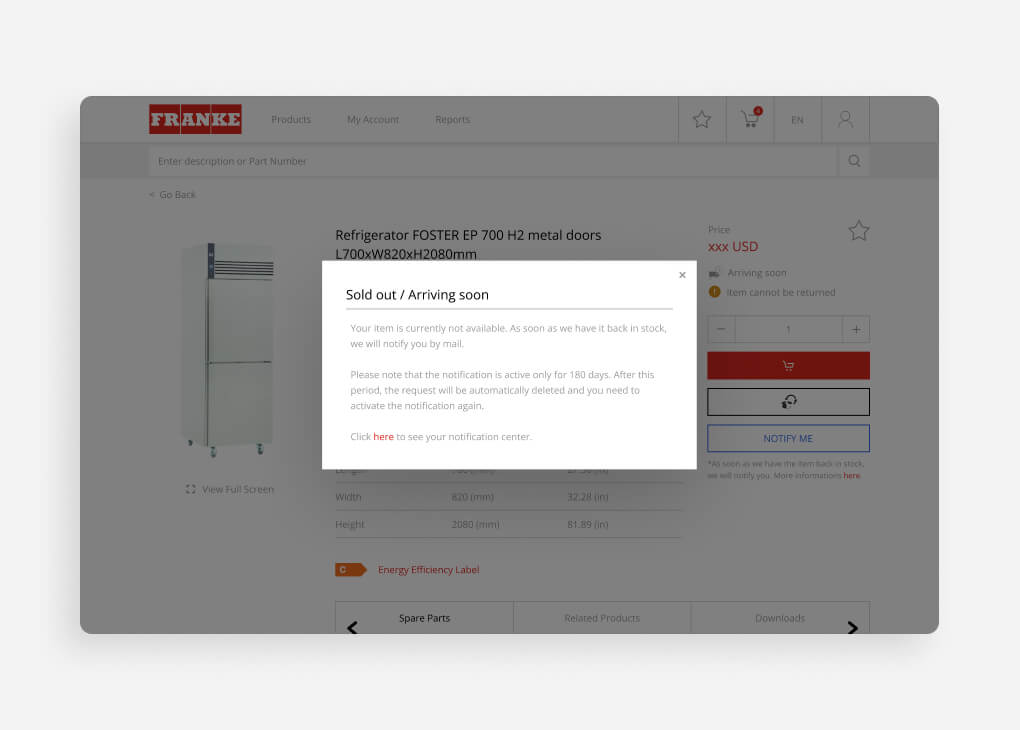
Task: Click the Franke logo
Action: [195, 119]
